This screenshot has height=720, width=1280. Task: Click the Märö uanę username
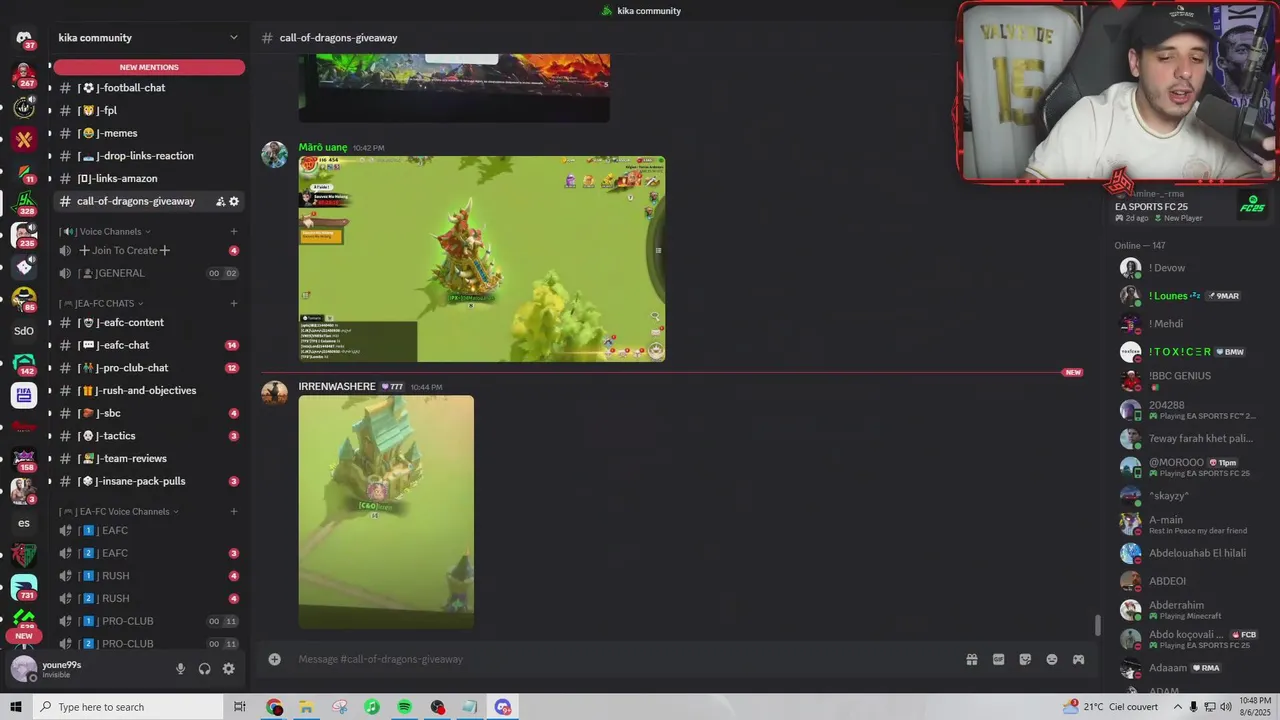(x=323, y=148)
